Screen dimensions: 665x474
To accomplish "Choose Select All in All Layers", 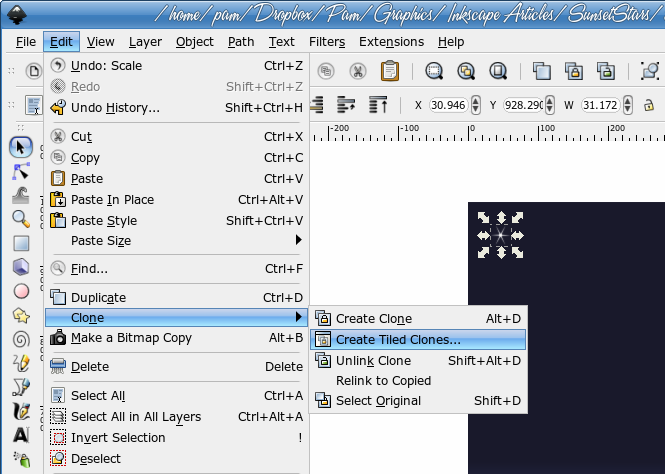I will [x=176, y=416].
